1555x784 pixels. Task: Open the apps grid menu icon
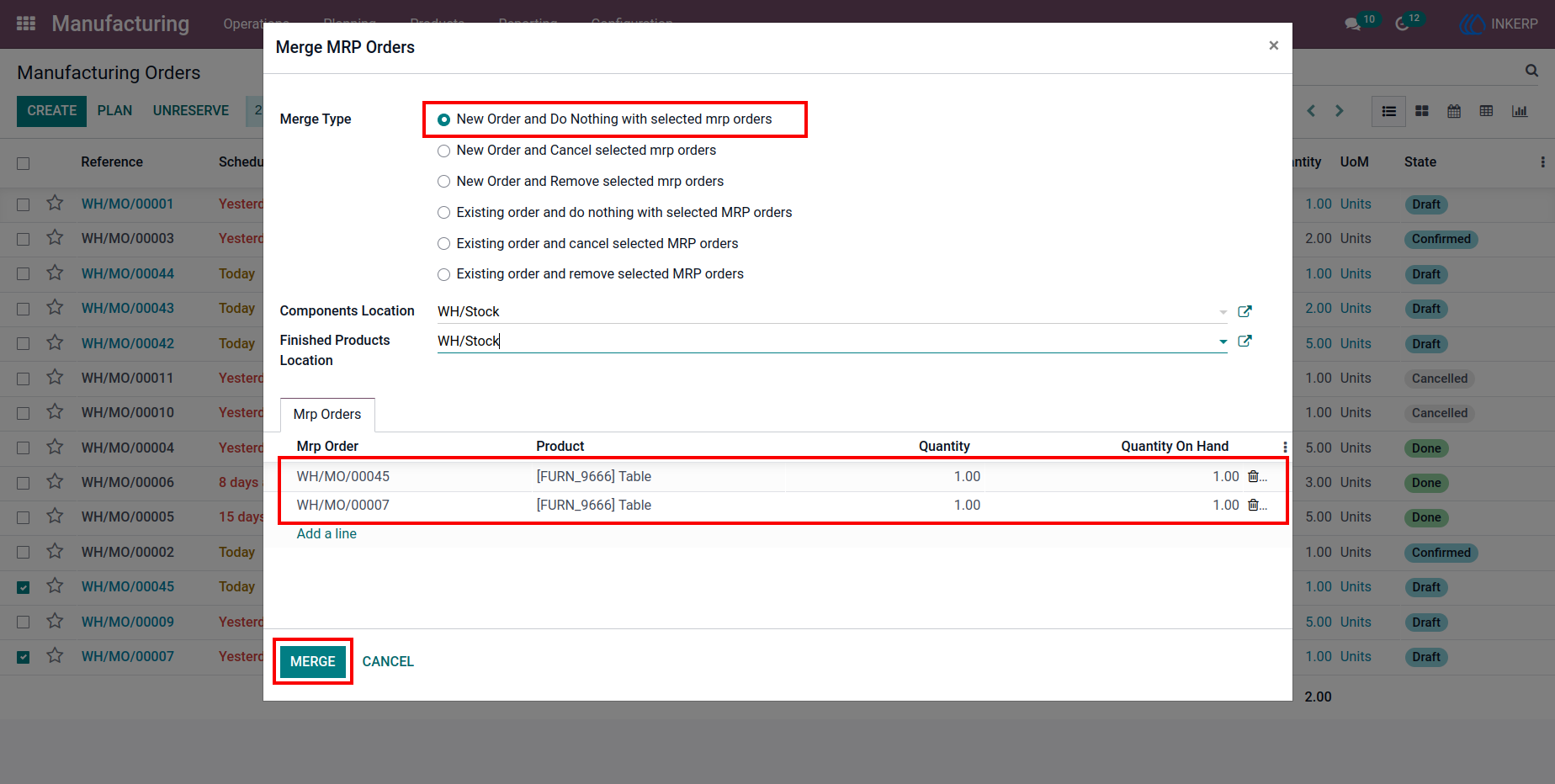[26, 24]
